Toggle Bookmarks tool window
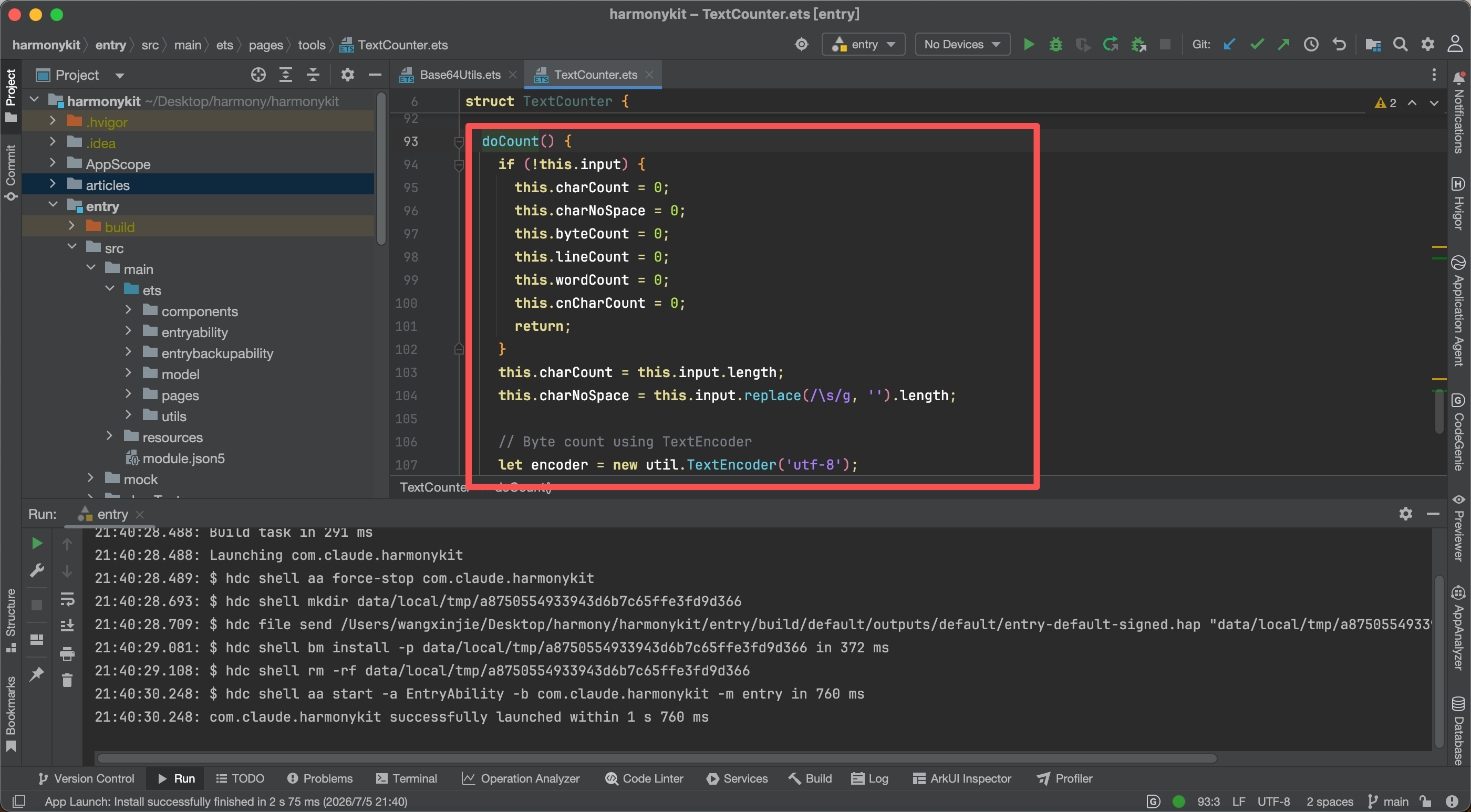This screenshot has height=812, width=1471. [x=11, y=714]
